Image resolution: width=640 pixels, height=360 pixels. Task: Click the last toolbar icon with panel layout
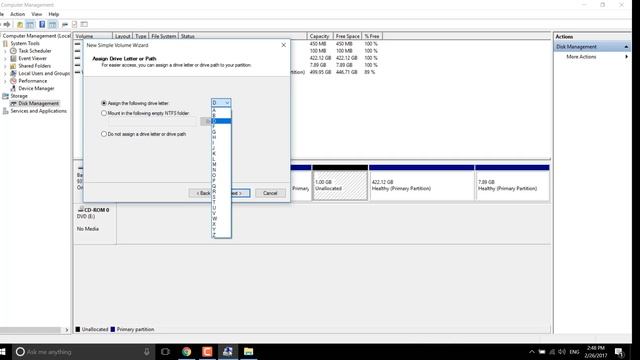click(x=84, y=24)
